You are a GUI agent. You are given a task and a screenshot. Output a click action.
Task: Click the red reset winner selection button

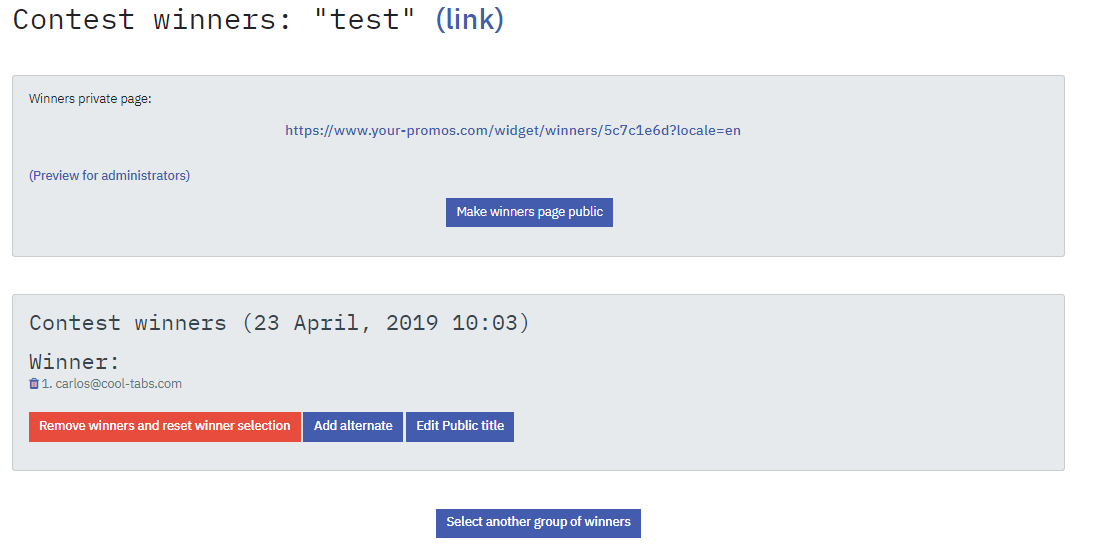[165, 426]
